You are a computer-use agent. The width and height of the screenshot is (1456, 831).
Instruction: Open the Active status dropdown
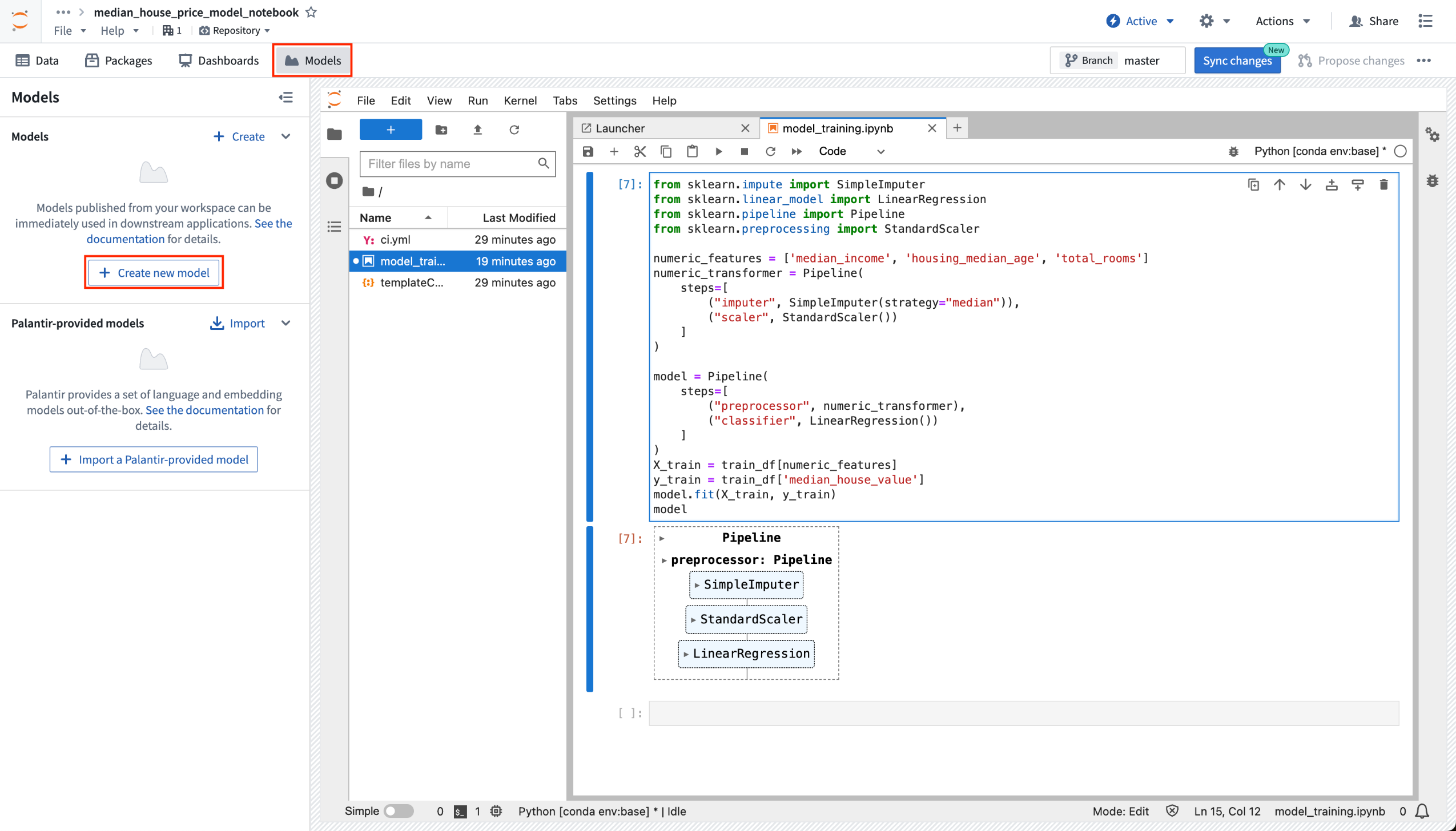[x=1140, y=21]
